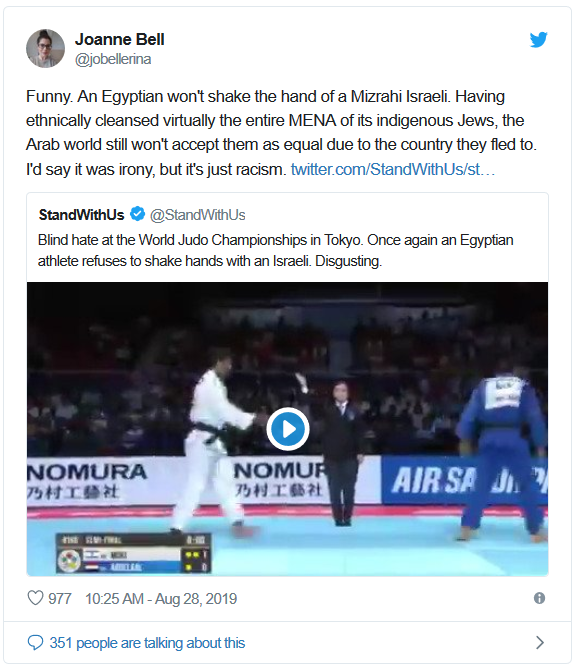The image size is (577, 672).
Task: Open the 10:25 AM - Aug 28, 2019 timestamp
Action: 161,599
